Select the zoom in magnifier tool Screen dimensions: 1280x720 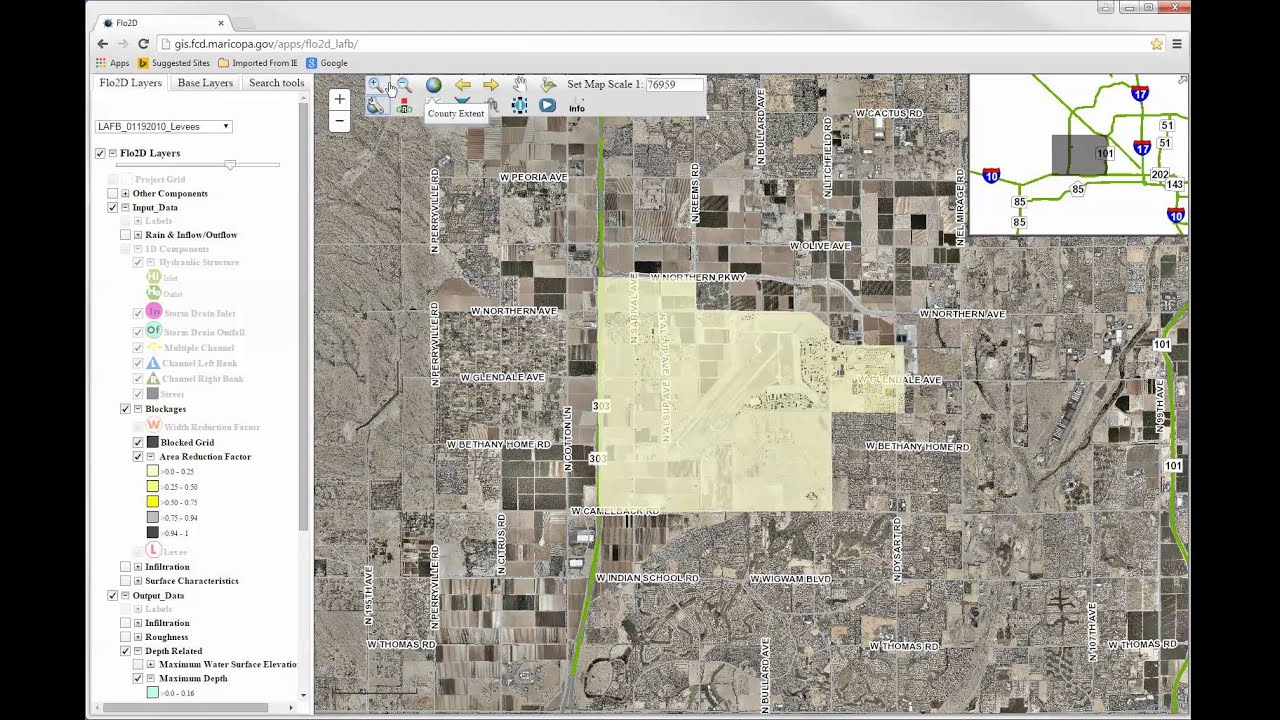coord(375,85)
